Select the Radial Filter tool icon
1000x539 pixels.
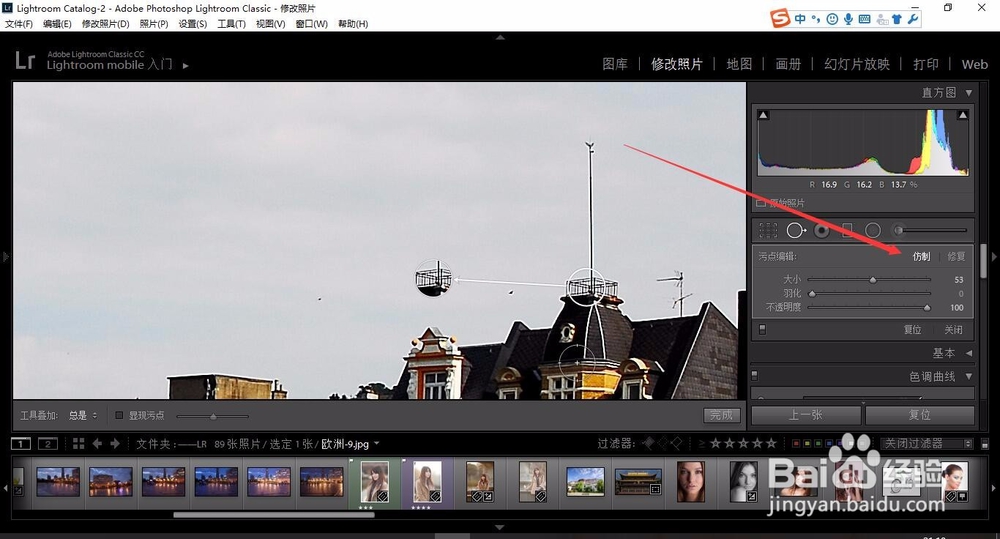[872, 230]
